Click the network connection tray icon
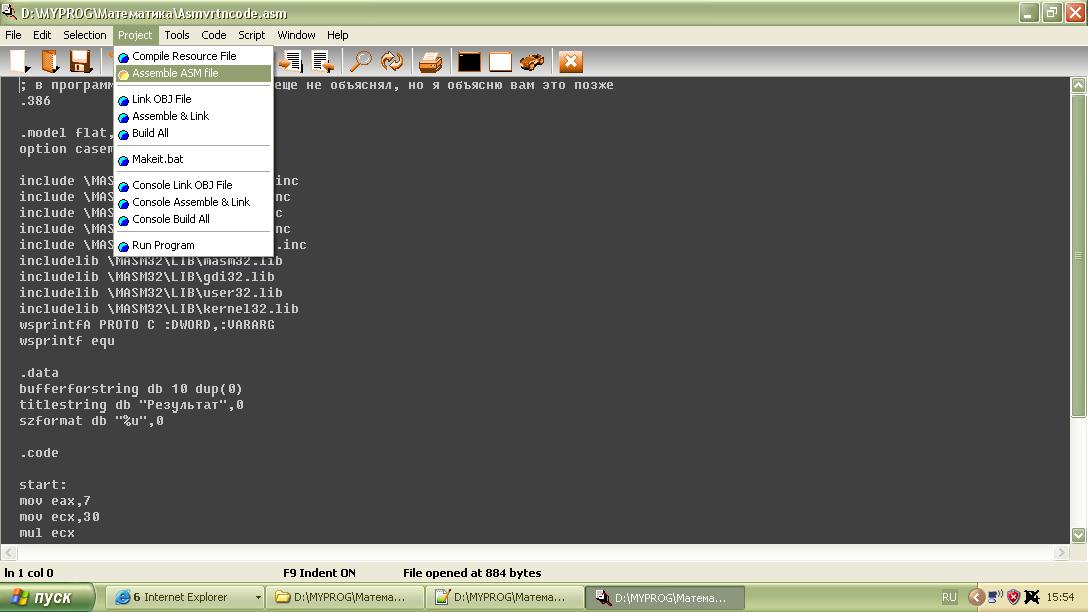The image size is (1088, 612). pos(995,597)
